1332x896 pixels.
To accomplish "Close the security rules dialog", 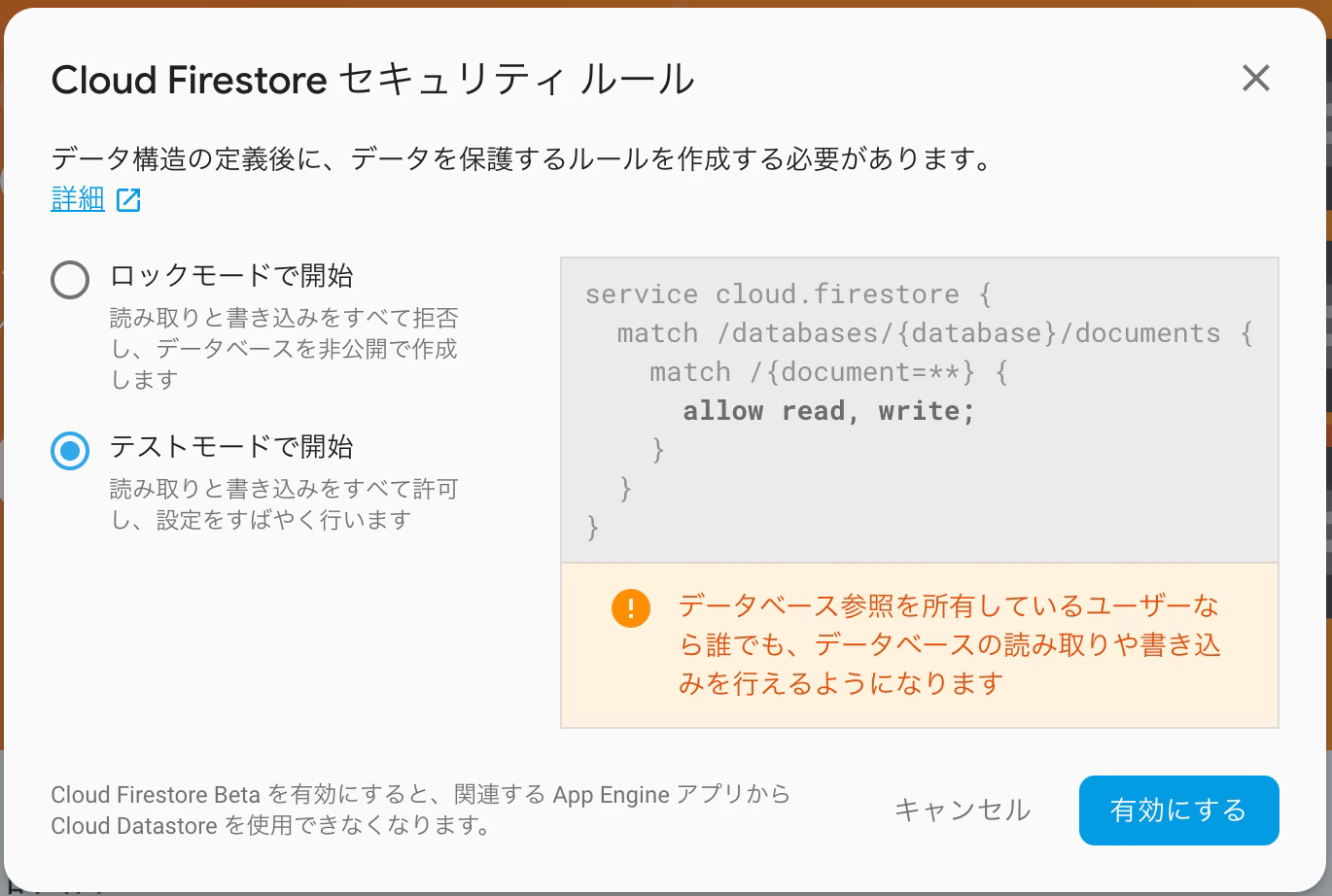I will tap(1256, 78).
